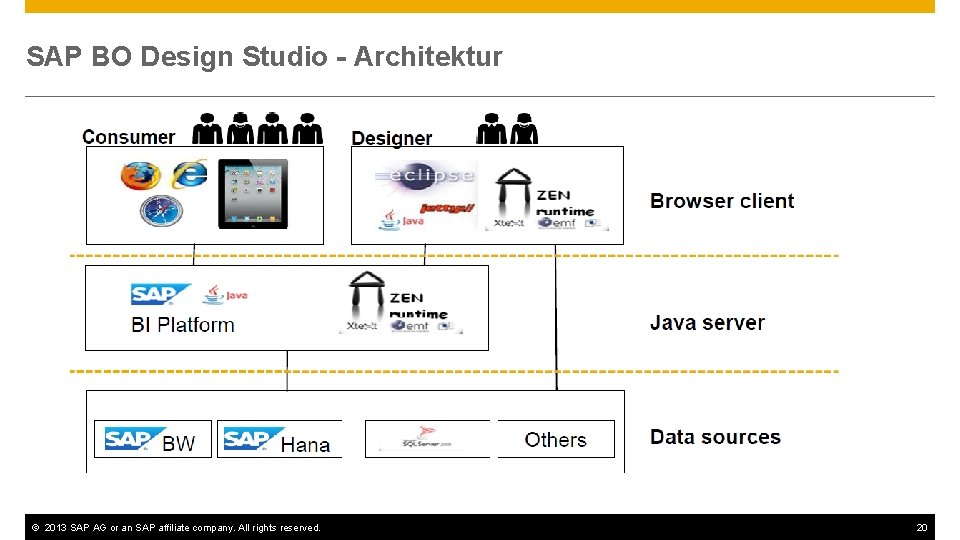This screenshot has height=540, width=960.
Task: Click the SQL Server logo
Action: click(x=427, y=437)
